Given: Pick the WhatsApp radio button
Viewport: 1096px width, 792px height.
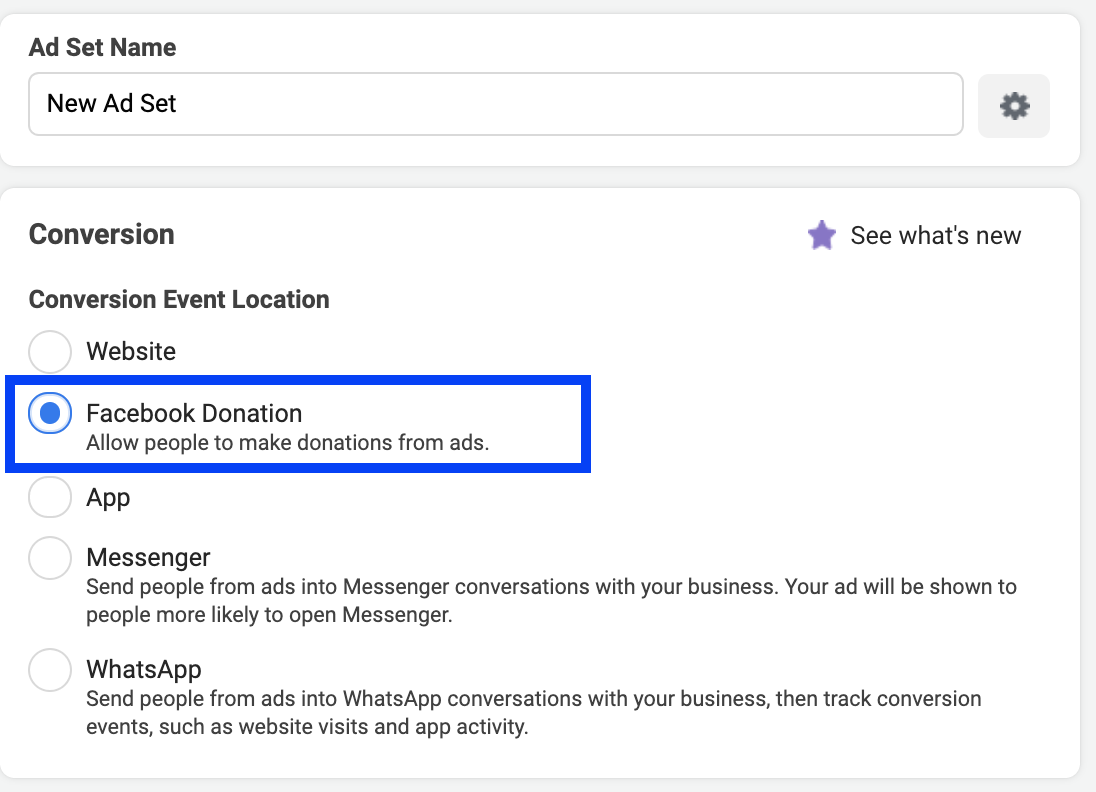Looking at the screenshot, I should [50, 670].
